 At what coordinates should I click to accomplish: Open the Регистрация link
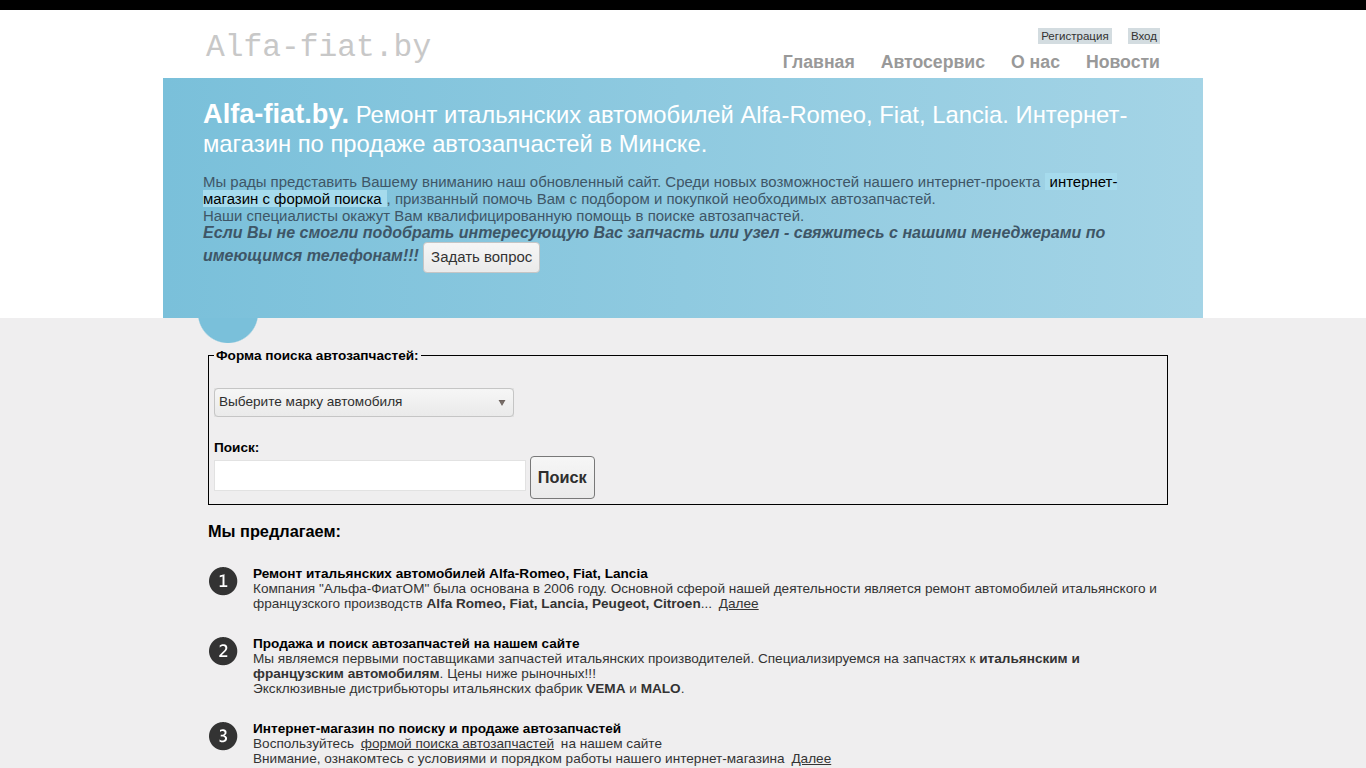point(1075,36)
